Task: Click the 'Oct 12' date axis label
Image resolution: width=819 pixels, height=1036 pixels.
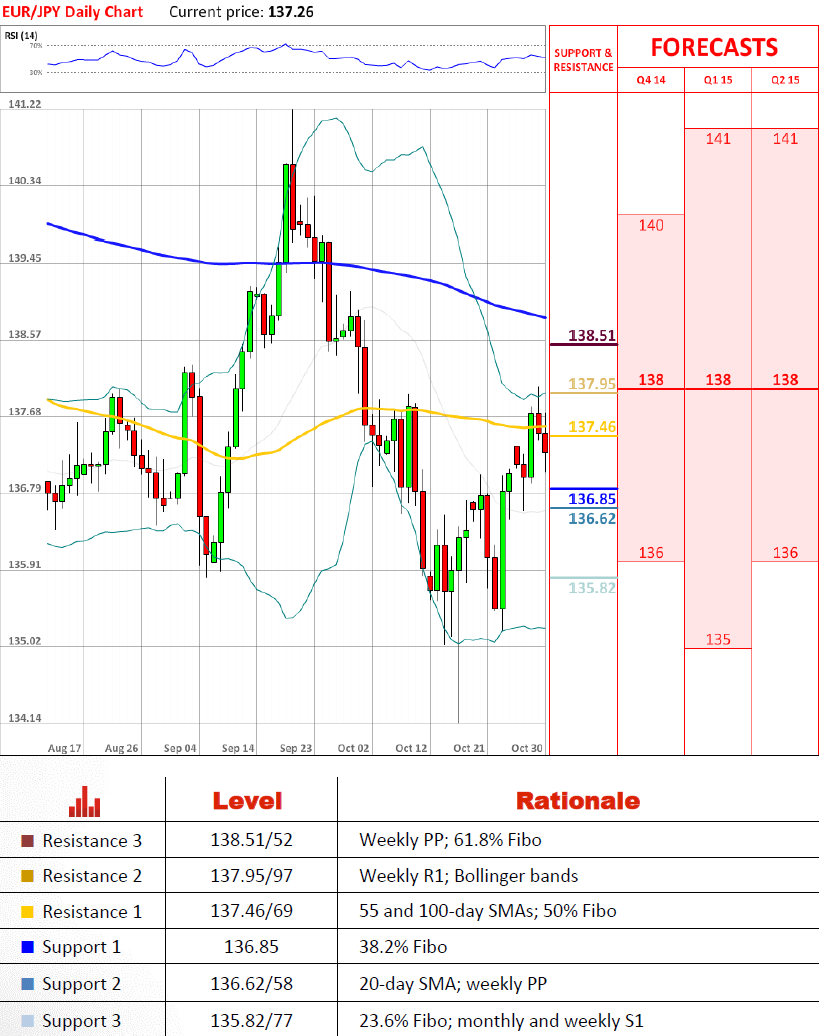Action: [x=411, y=748]
